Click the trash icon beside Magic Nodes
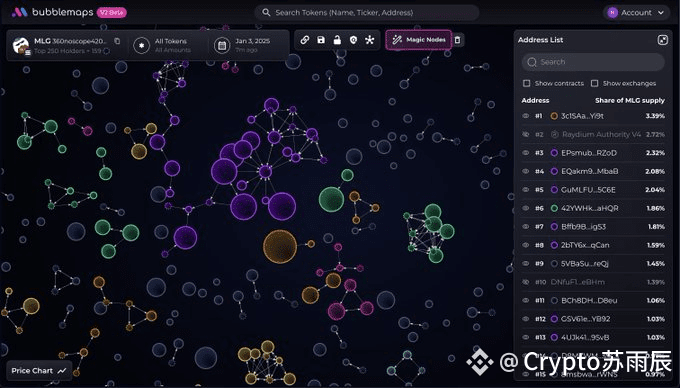Viewport: 680px width, 388px height. point(458,40)
